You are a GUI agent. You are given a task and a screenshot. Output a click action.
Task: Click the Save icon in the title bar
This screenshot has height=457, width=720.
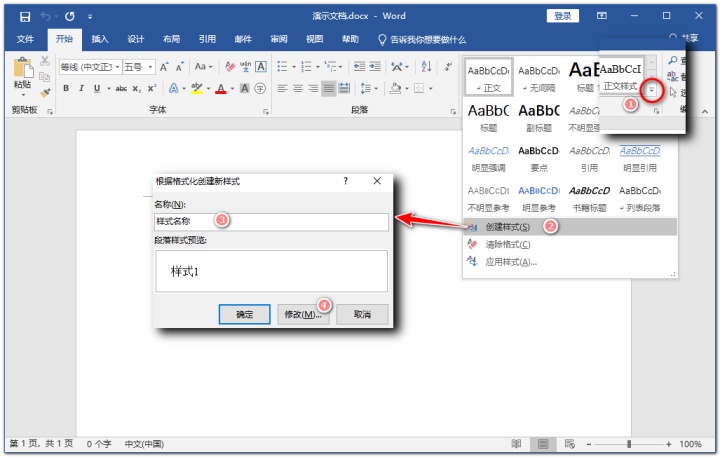[25, 17]
